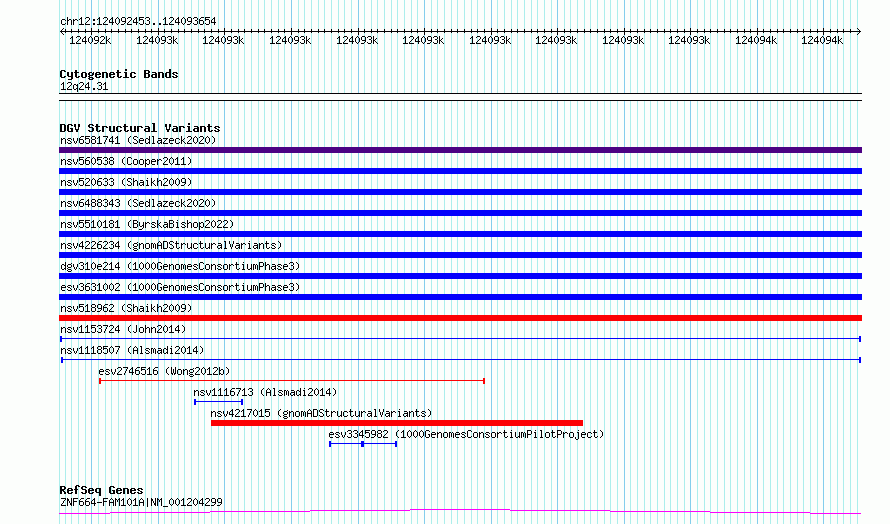Click the 12q24.31 band label
This screenshot has width=890, height=524.
[84, 86]
